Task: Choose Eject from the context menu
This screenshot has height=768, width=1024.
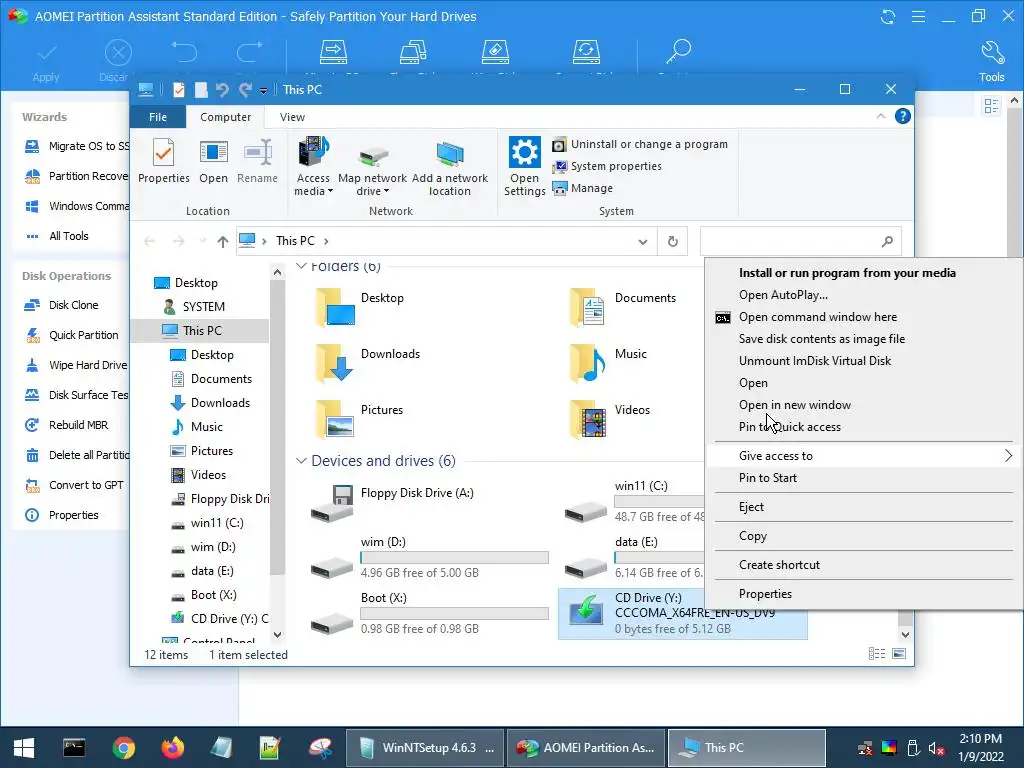Action: pos(751,507)
